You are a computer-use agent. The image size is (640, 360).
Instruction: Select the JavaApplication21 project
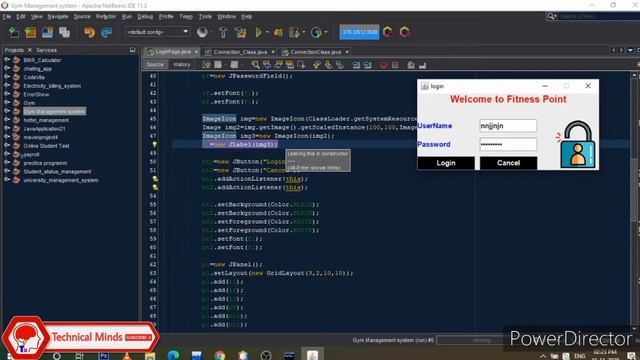pyautogui.click(x=44, y=129)
